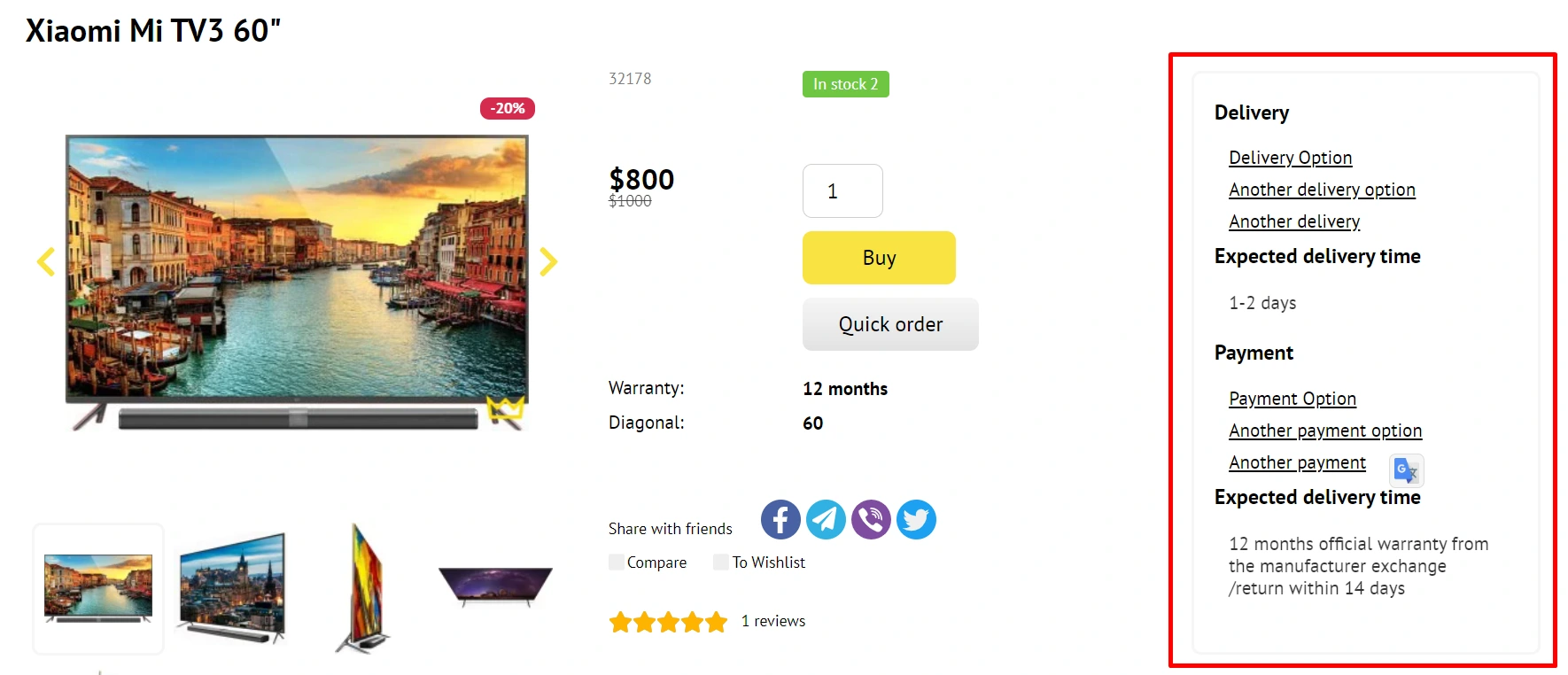Follow the Payment Option link
1568x675 pixels.
pos(1292,399)
